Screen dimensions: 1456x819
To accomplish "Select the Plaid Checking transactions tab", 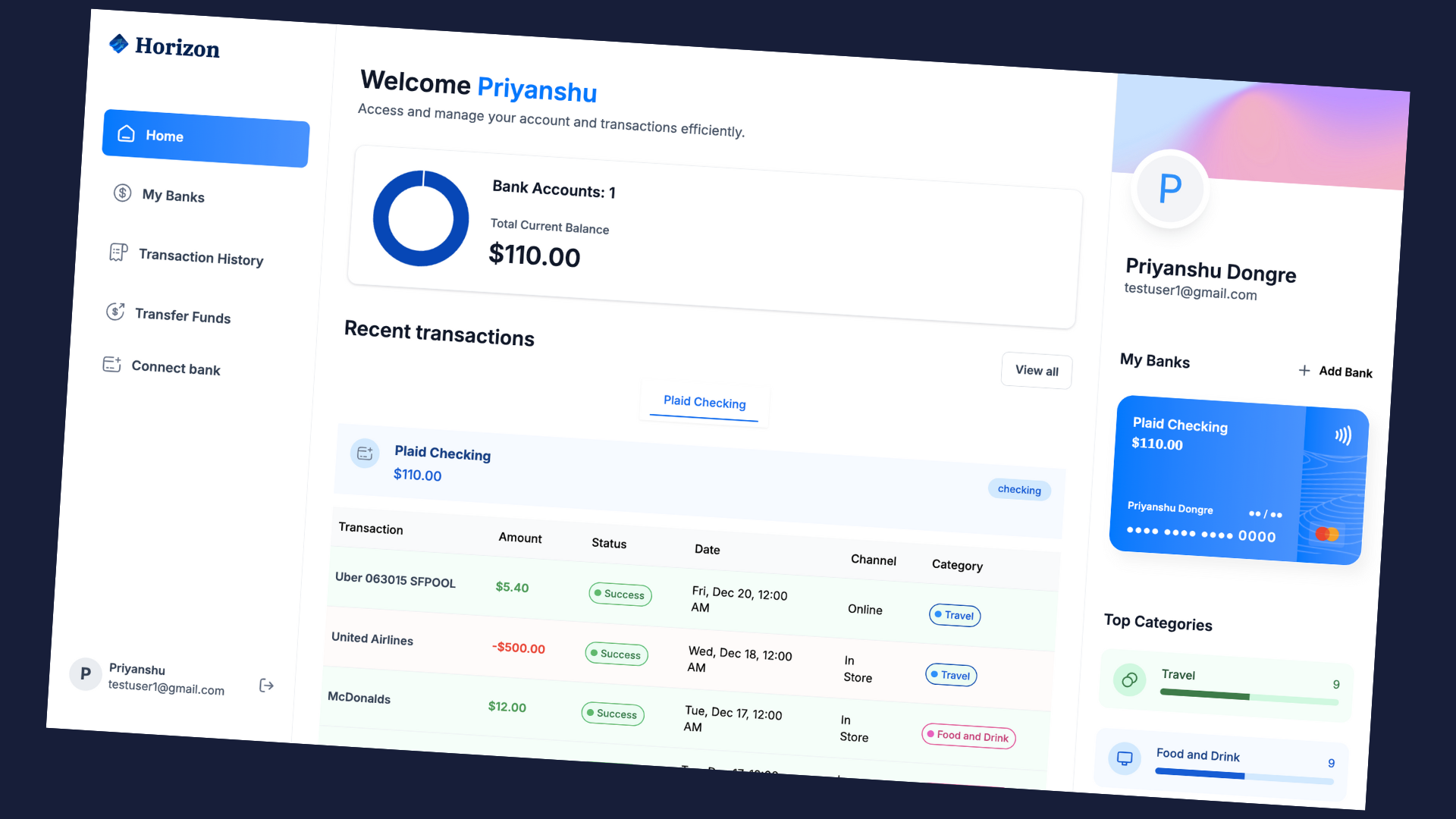I will coord(705,401).
